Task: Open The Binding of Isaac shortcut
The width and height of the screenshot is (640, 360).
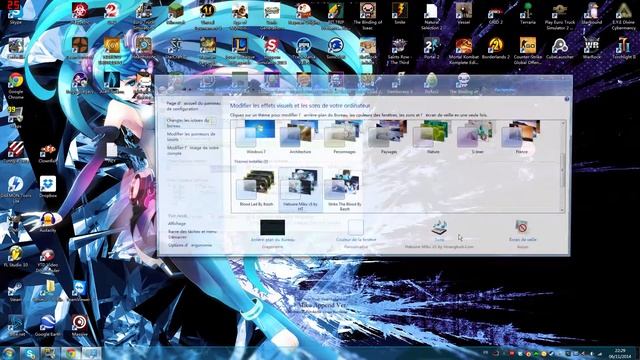Action: 367,16
